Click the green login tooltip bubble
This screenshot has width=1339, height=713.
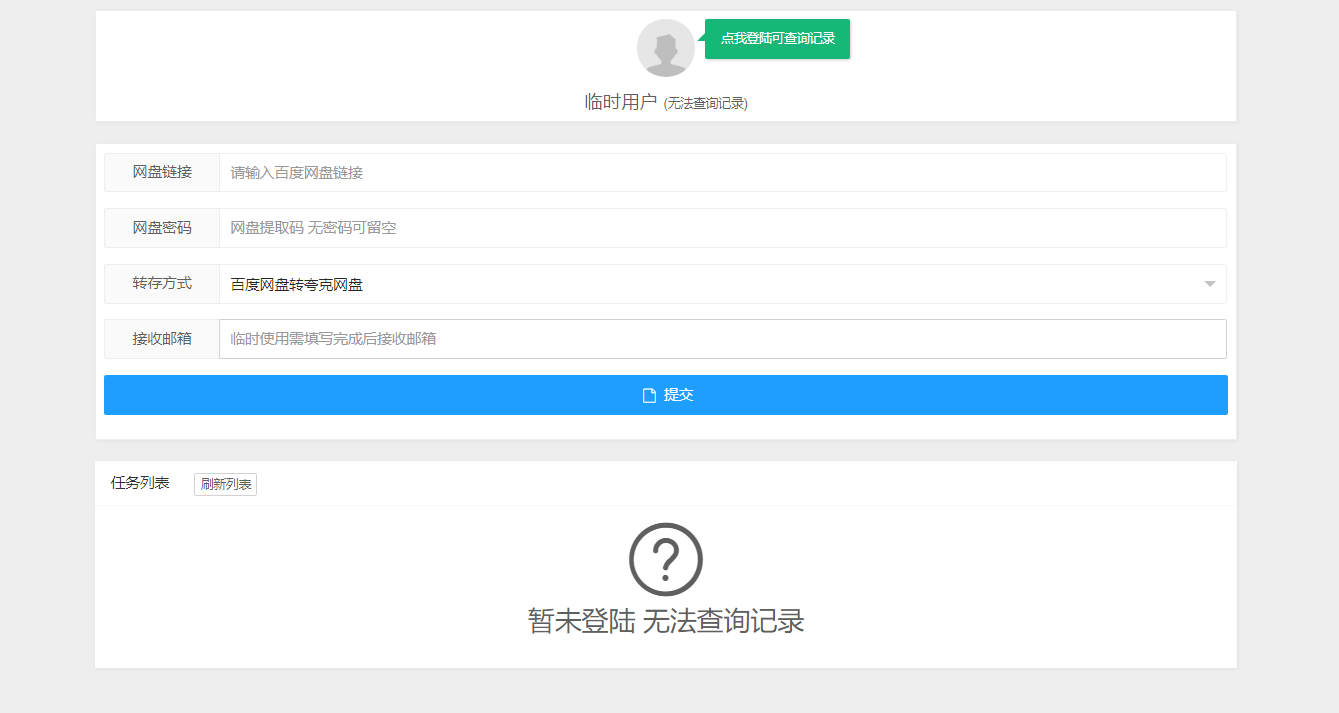(x=777, y=39)
